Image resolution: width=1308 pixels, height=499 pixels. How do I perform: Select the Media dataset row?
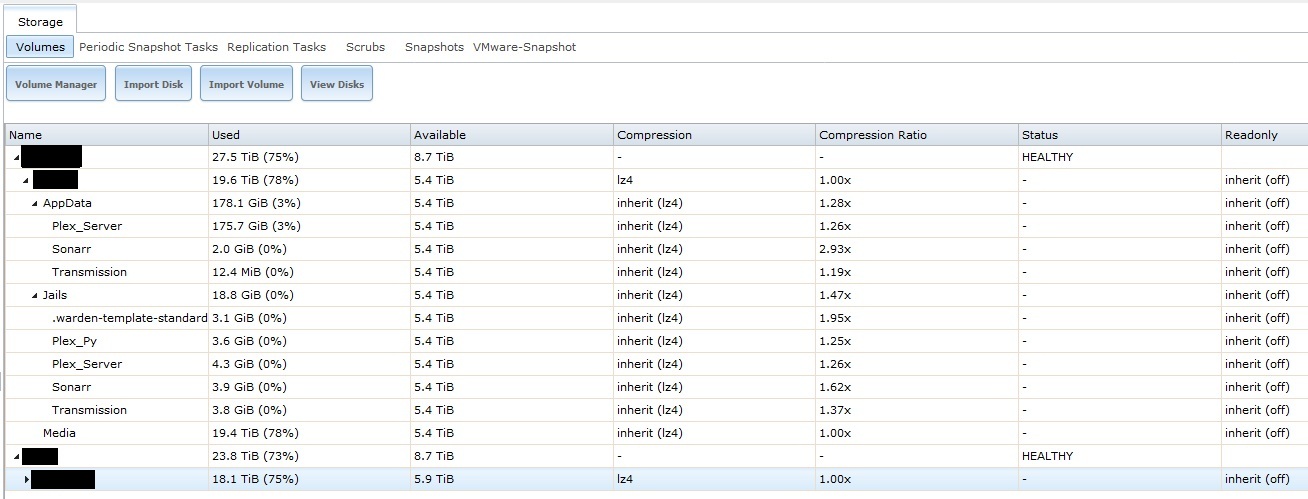[x=59, y=433]
